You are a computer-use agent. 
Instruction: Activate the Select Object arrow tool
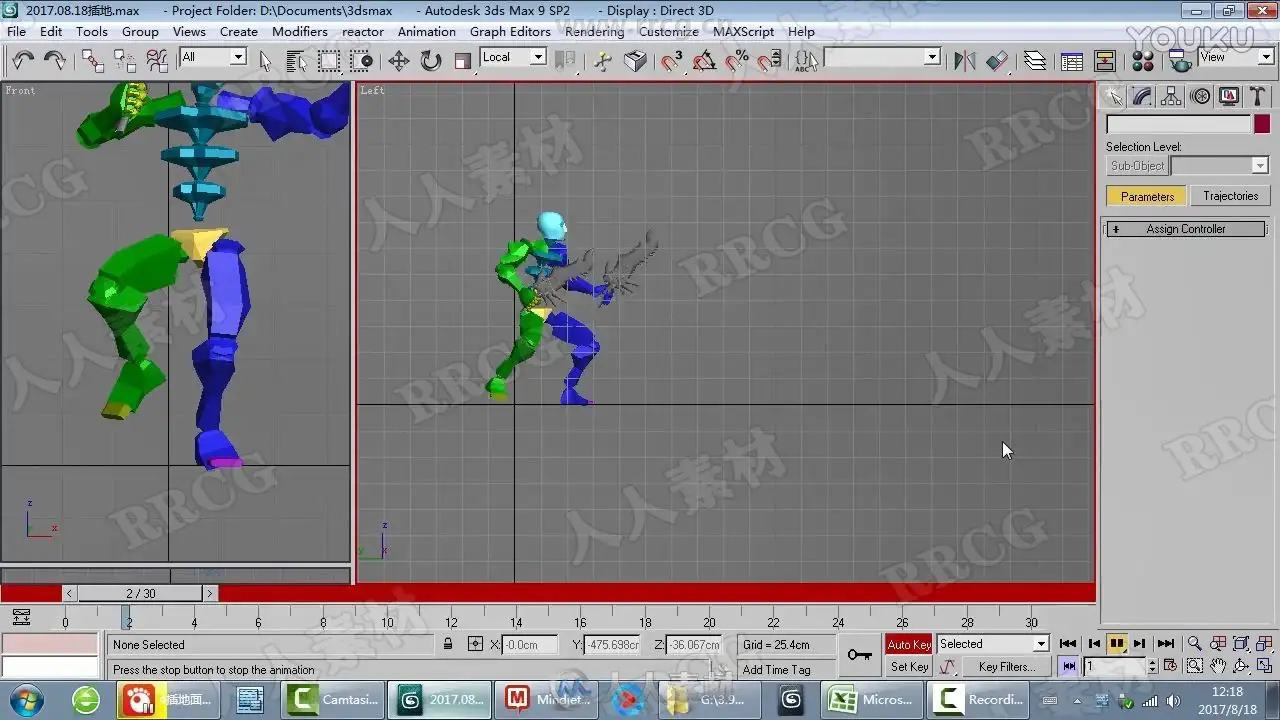pos(265,61)
